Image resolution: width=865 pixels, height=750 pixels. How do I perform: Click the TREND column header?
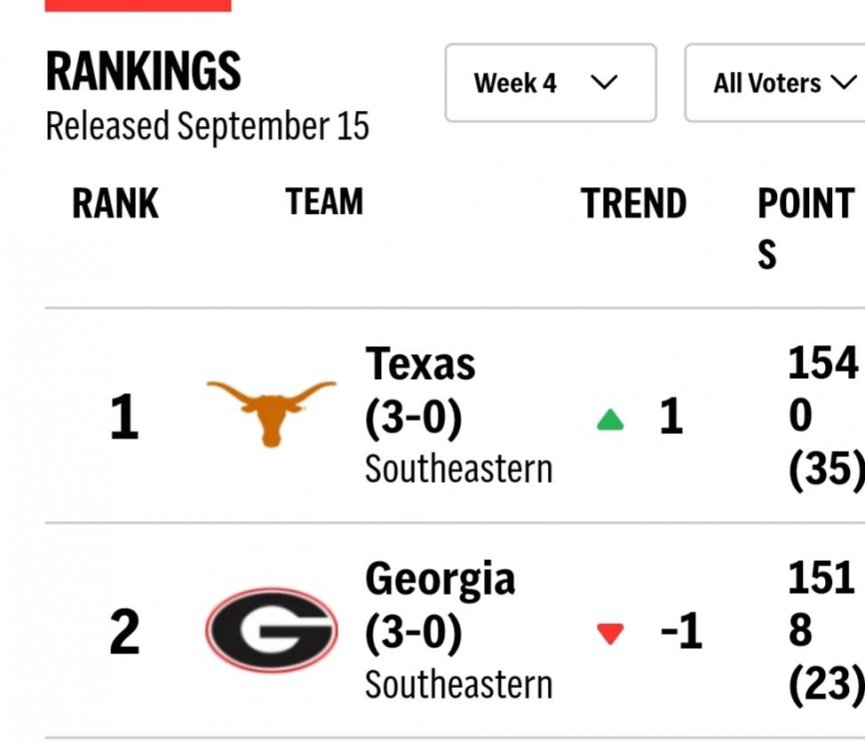[x=634, y=204]
